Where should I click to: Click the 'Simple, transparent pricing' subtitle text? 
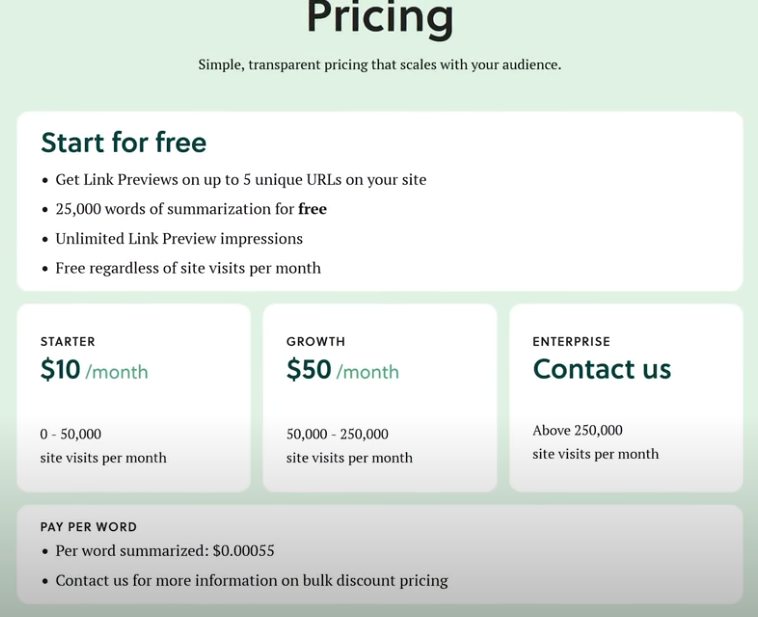click(379, 65)
